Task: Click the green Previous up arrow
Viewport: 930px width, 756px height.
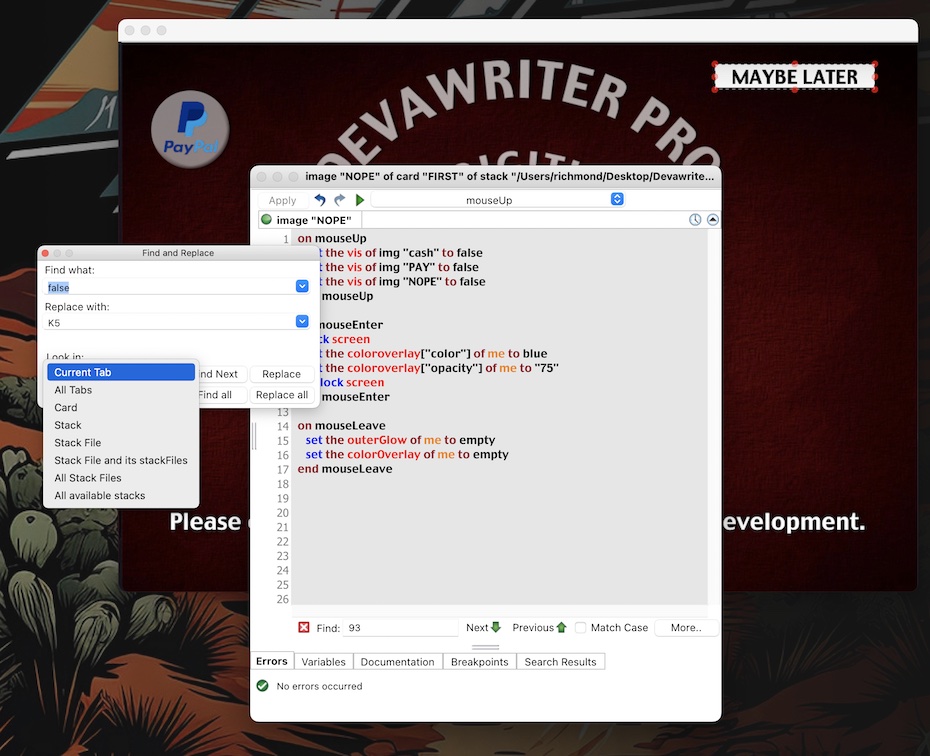Action: click(x=561, y=628)
